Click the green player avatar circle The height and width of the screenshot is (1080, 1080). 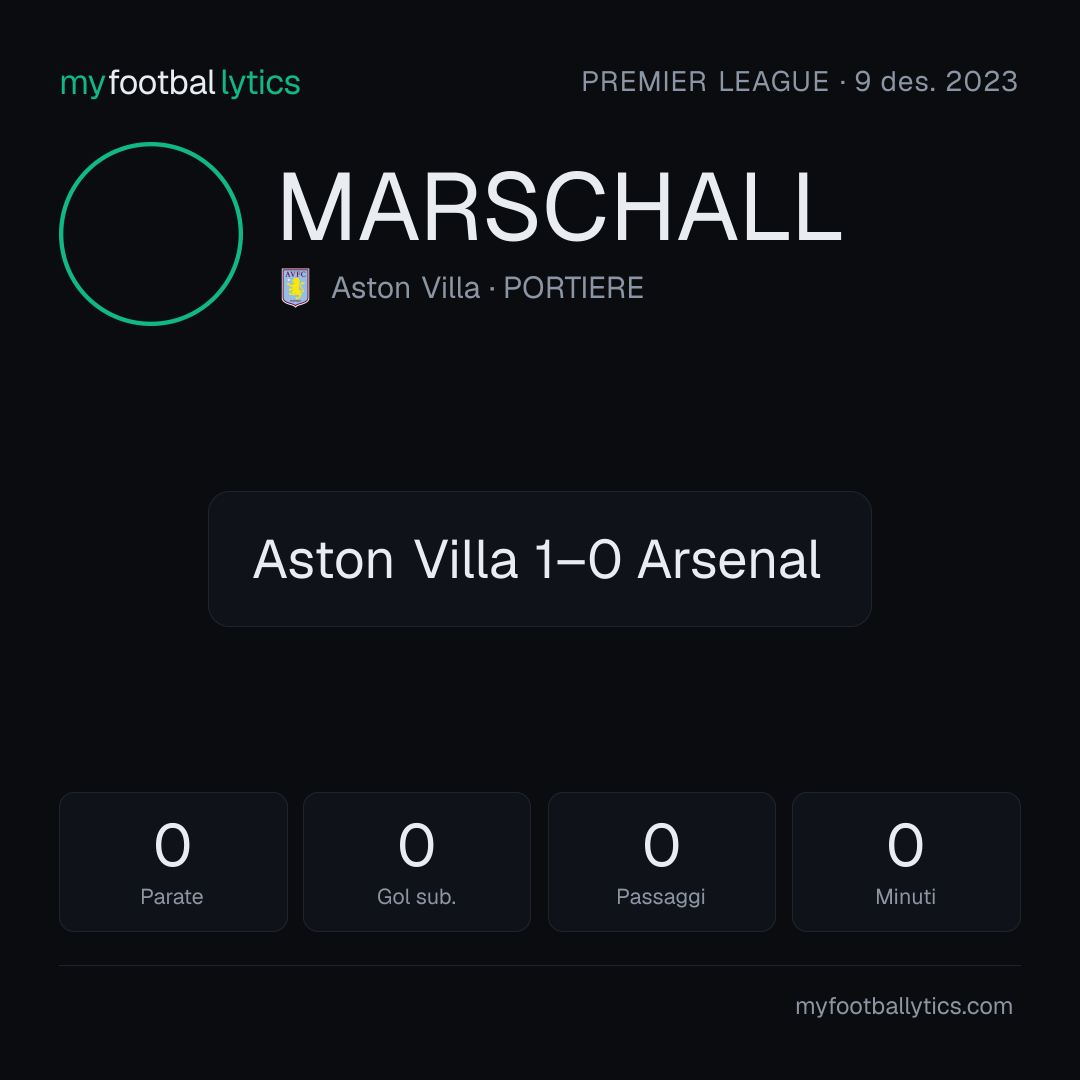(x=151, y=234)
